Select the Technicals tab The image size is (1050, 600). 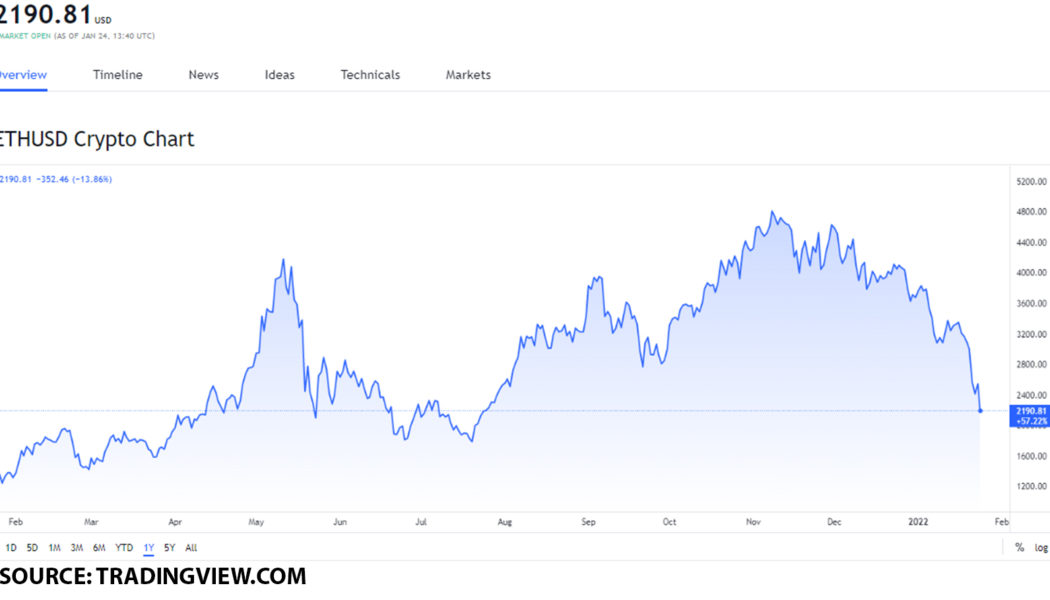(x=370, y=75)
